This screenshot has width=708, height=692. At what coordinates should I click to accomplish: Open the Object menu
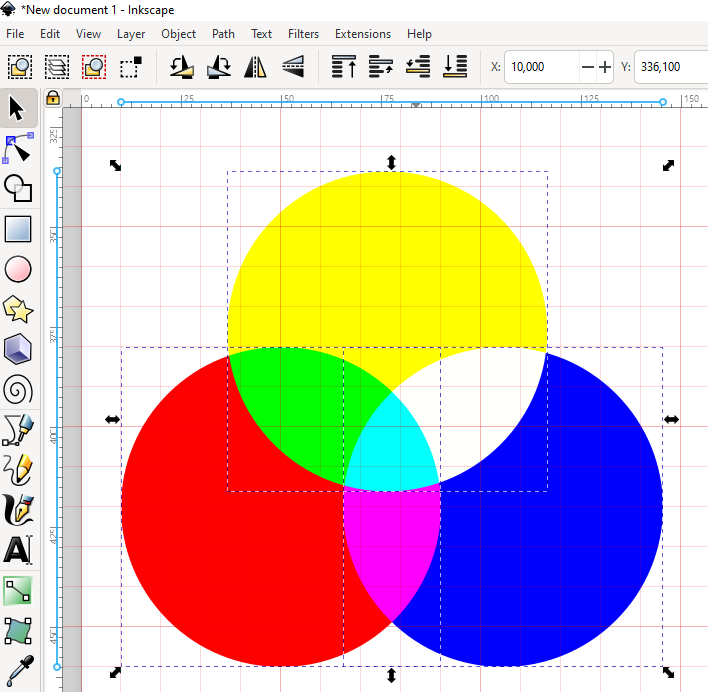tap(179, 34)
